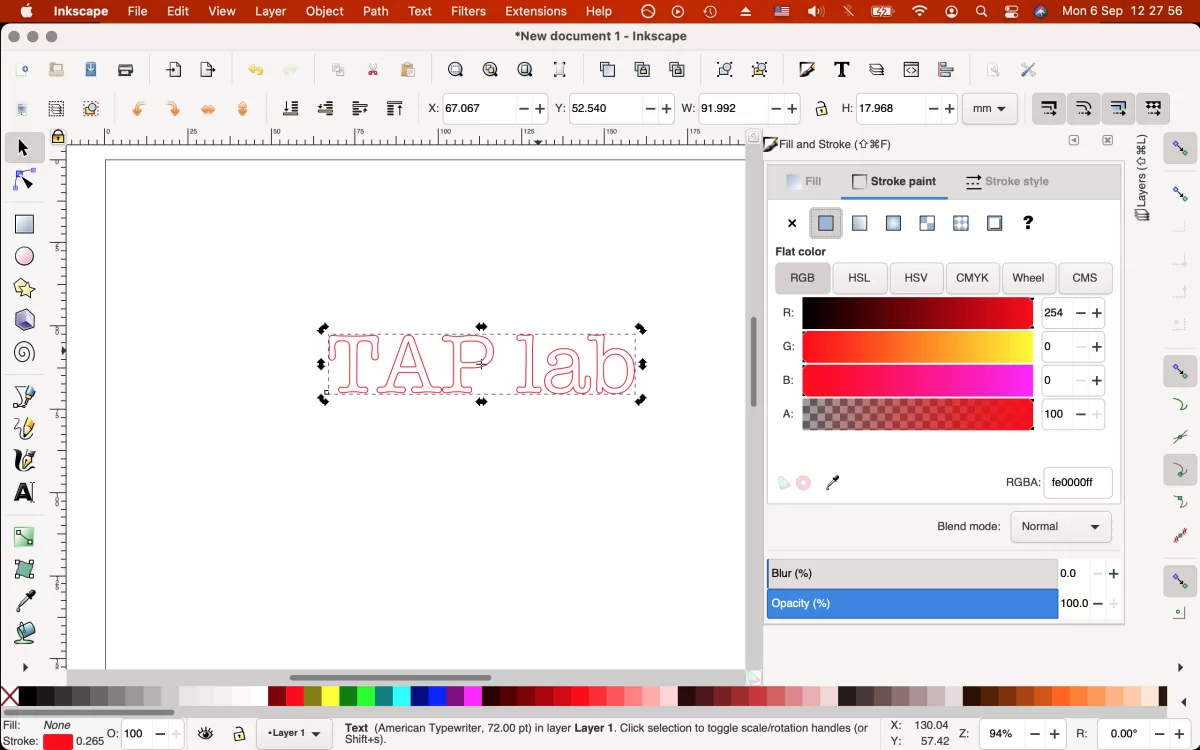1200x750 pixels.
Task: Open the Path menu
Action: coord(376,12)
